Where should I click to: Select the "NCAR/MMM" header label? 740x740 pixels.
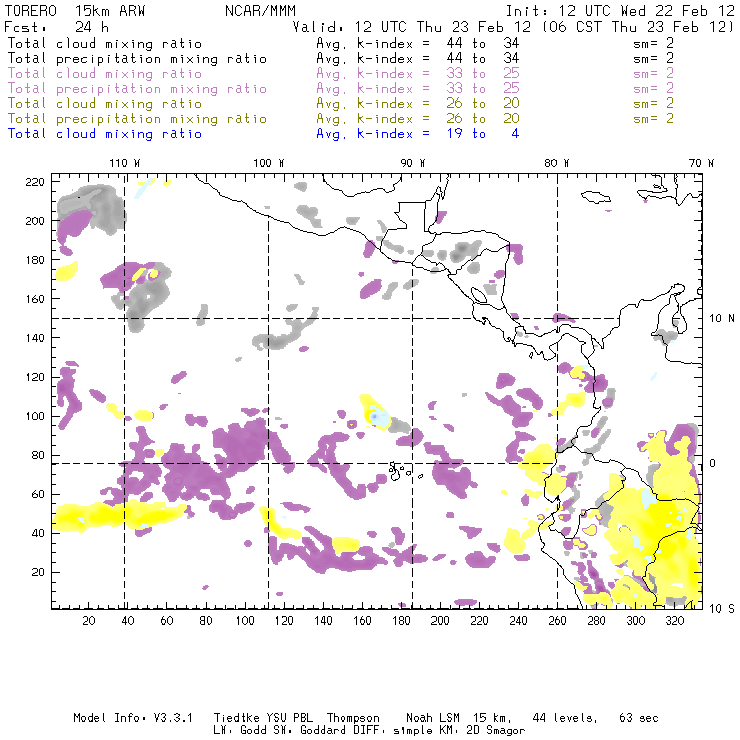tap(261, 11)
